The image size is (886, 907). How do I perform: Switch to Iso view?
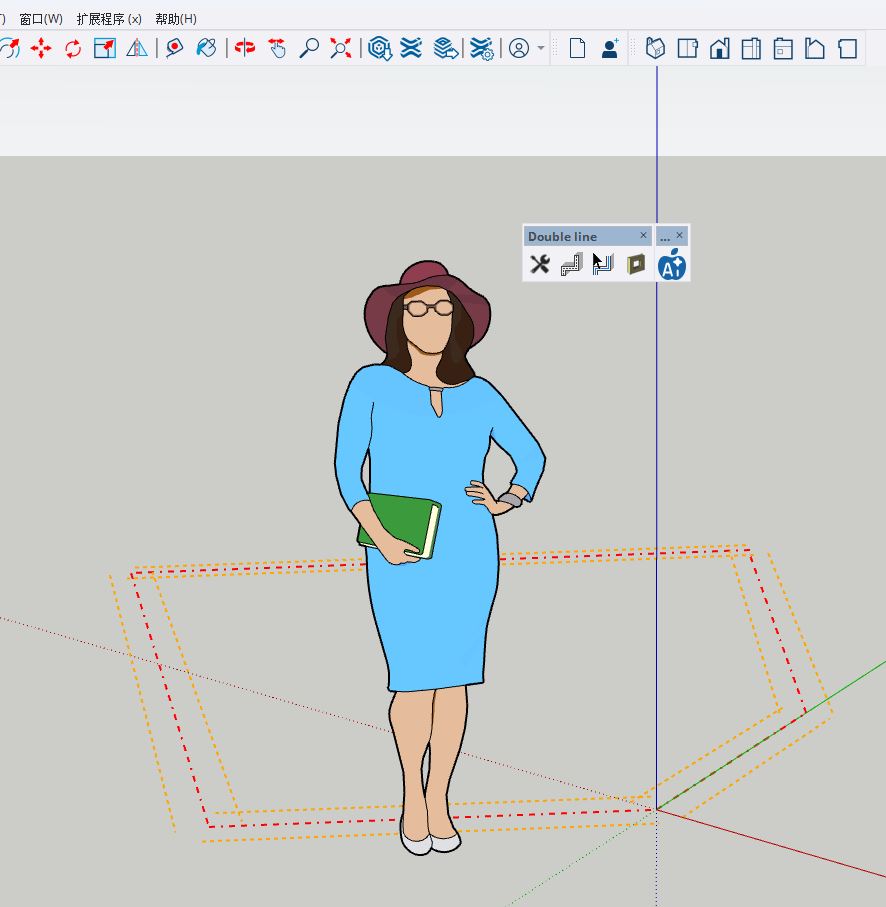coord(655,48)
